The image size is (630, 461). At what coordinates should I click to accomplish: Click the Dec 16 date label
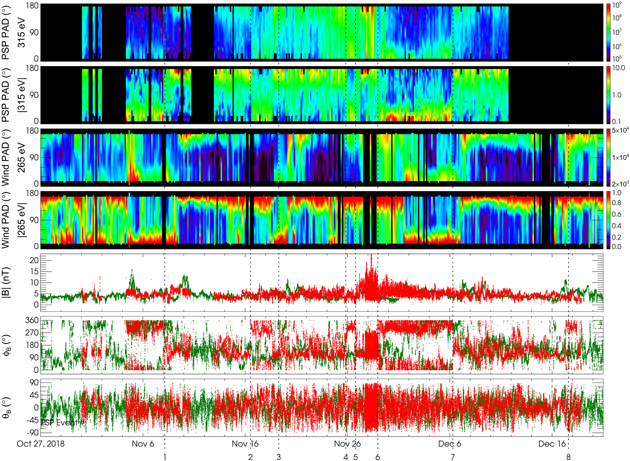[553, 443]
